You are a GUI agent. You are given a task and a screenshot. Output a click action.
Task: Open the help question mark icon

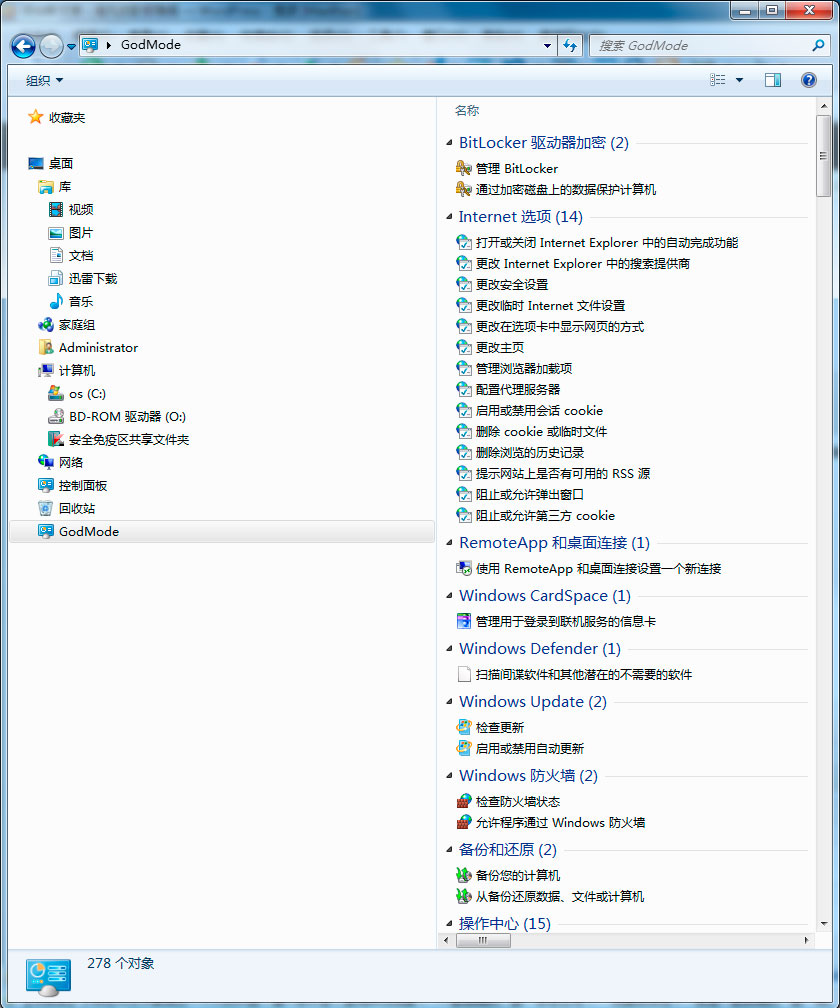[x=808, y=80]
